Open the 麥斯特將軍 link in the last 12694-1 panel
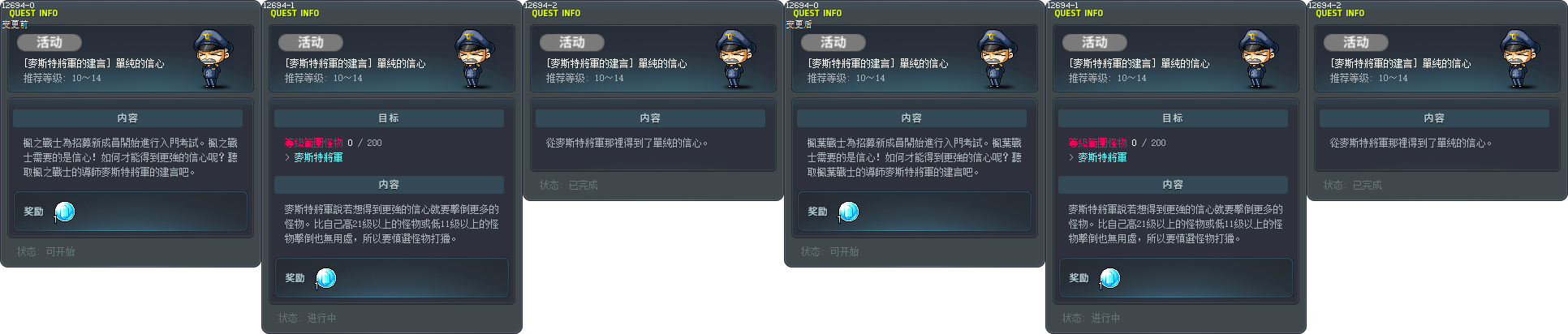Image resolution: width=1568 pixels, height=334 pixels. [1102, 157]
